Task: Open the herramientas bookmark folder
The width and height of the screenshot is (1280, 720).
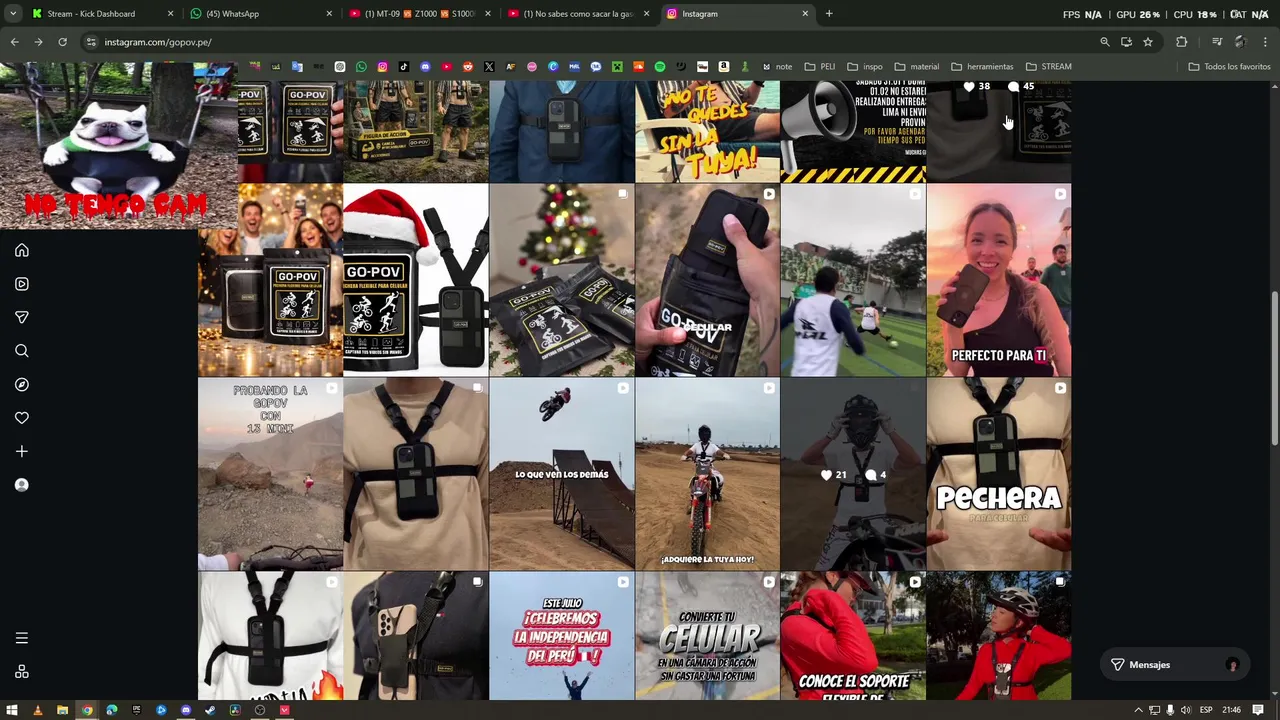Action: pos(983,67)
